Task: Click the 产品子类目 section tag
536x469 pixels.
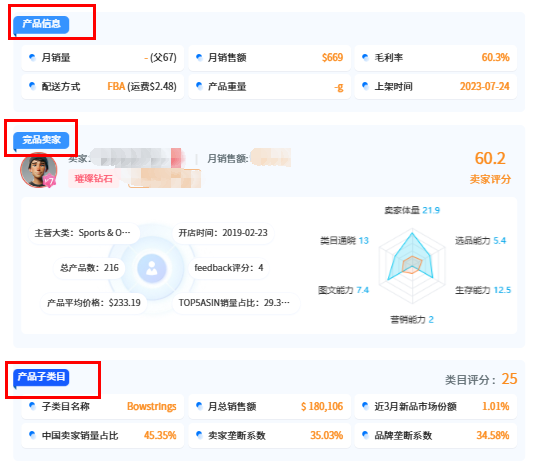Action: [x=41, y=377]
